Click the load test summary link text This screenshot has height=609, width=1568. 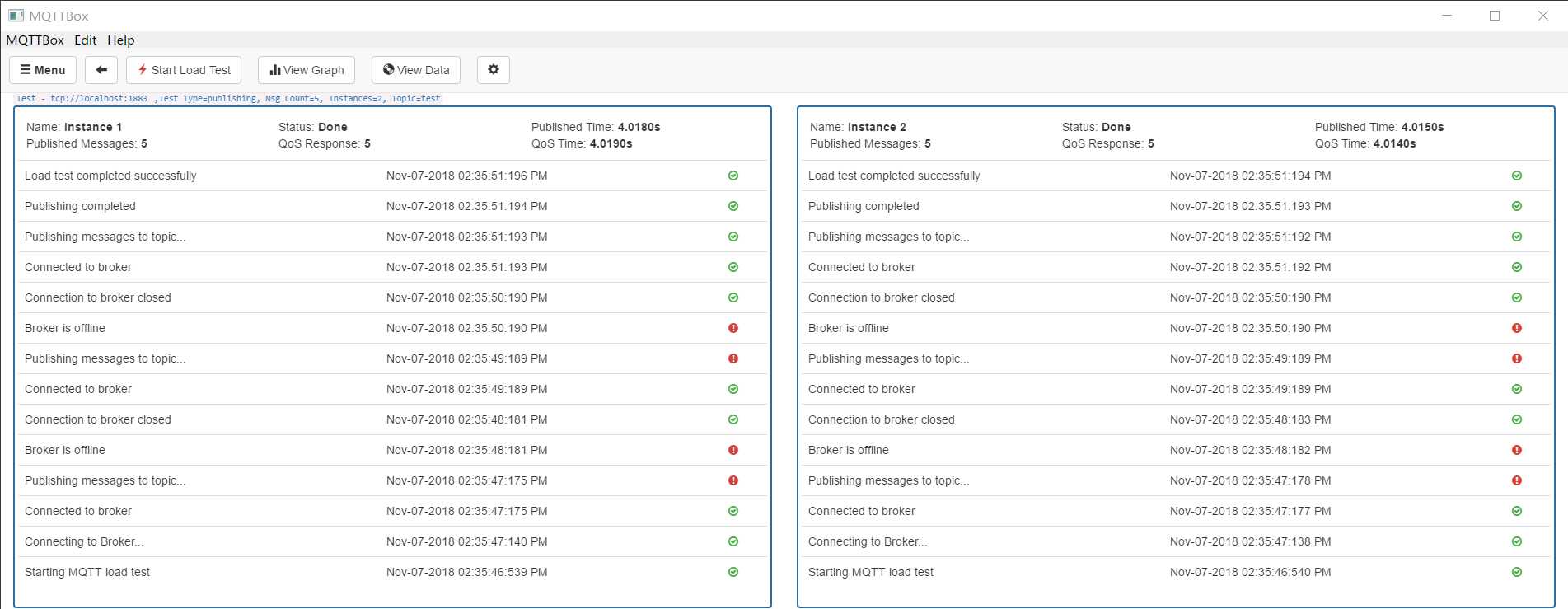pos(228,98)
